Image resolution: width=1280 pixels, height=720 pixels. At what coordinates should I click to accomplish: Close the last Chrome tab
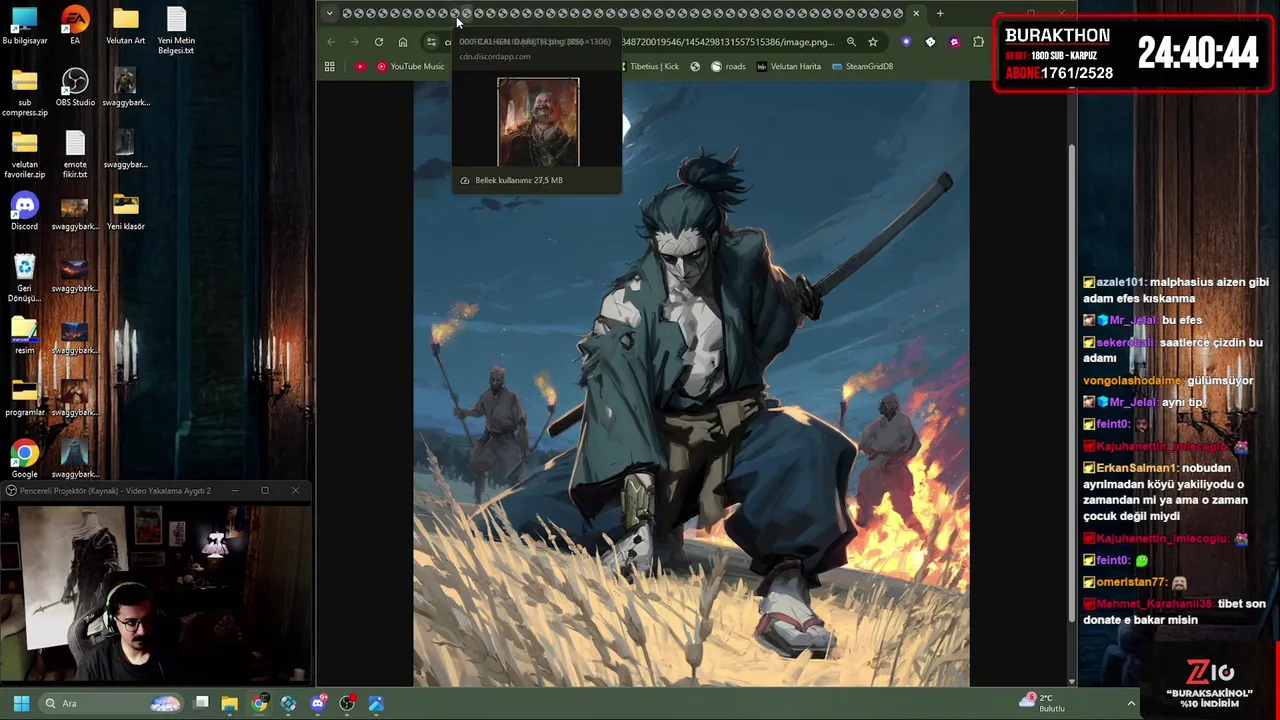coord(916,13)
